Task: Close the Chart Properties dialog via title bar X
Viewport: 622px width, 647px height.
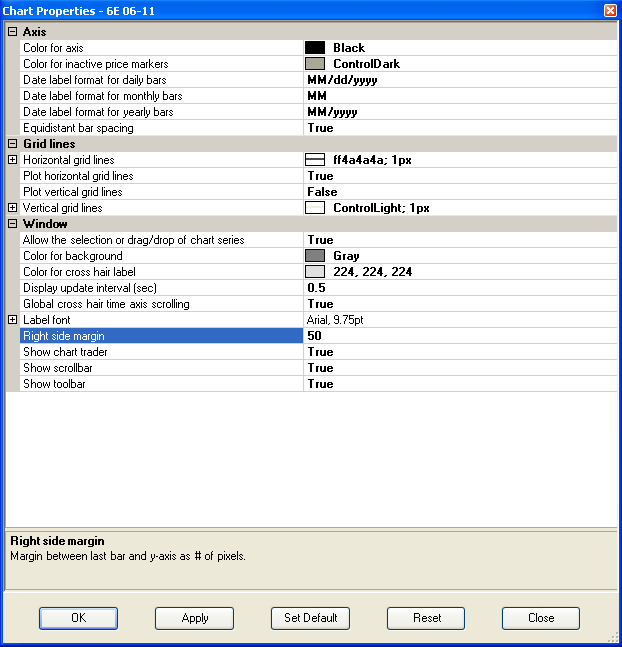Action: 610,10
